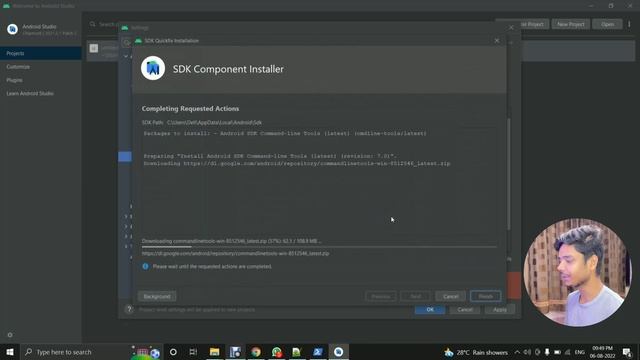Open the Windows Start menu
The image size is (640, 360).
point(10,352)
